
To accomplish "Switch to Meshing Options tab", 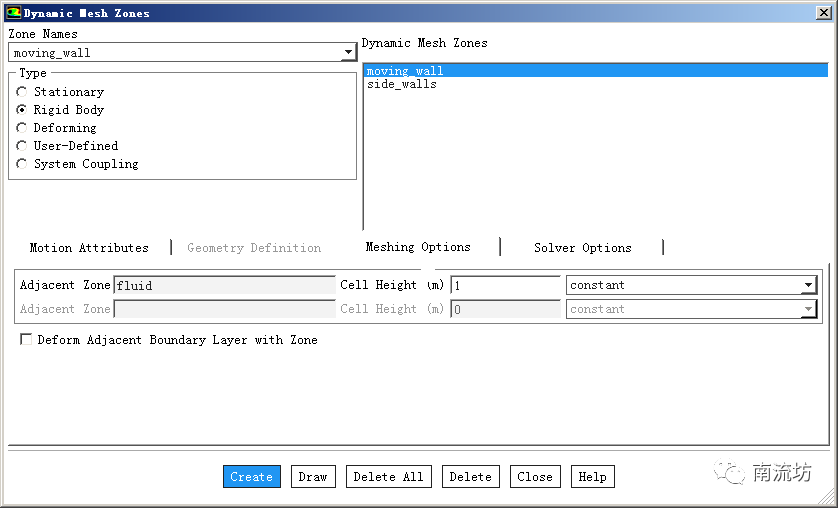I will click(418, 247).
